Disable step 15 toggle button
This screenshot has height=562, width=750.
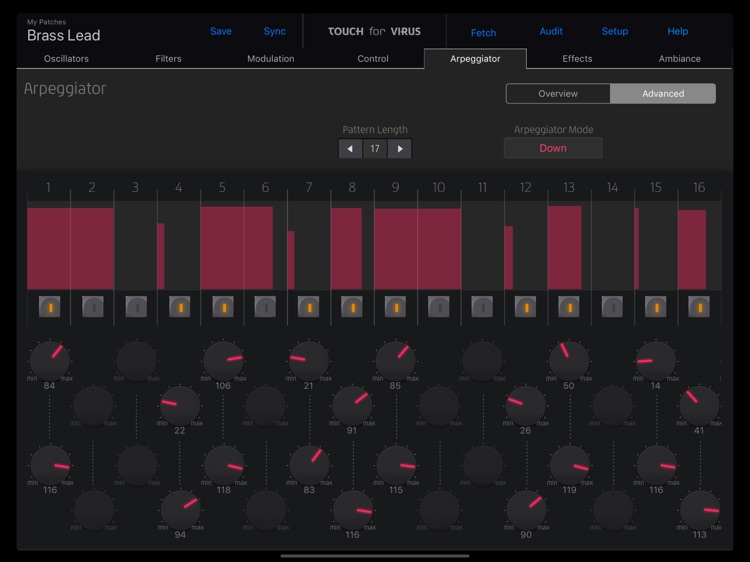656,307
